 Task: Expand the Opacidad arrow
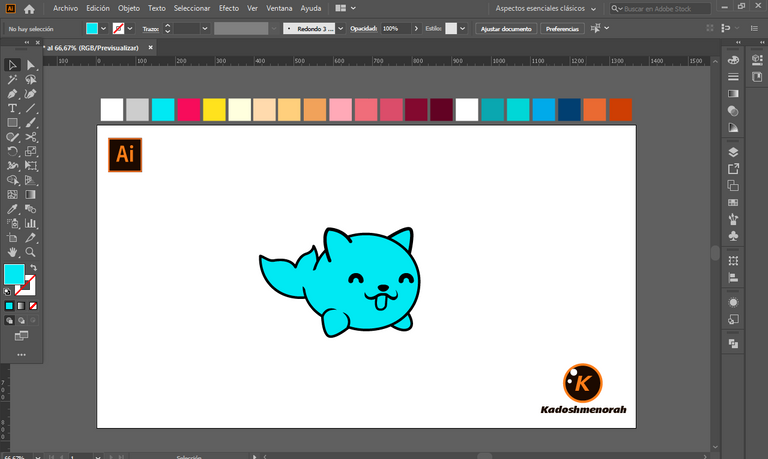click(416, 28)
